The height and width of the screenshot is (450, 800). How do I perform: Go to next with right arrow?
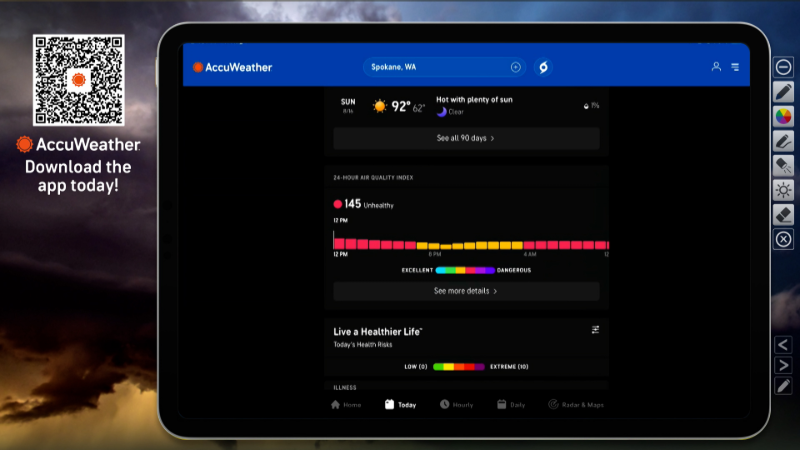(x=783, y=365)
